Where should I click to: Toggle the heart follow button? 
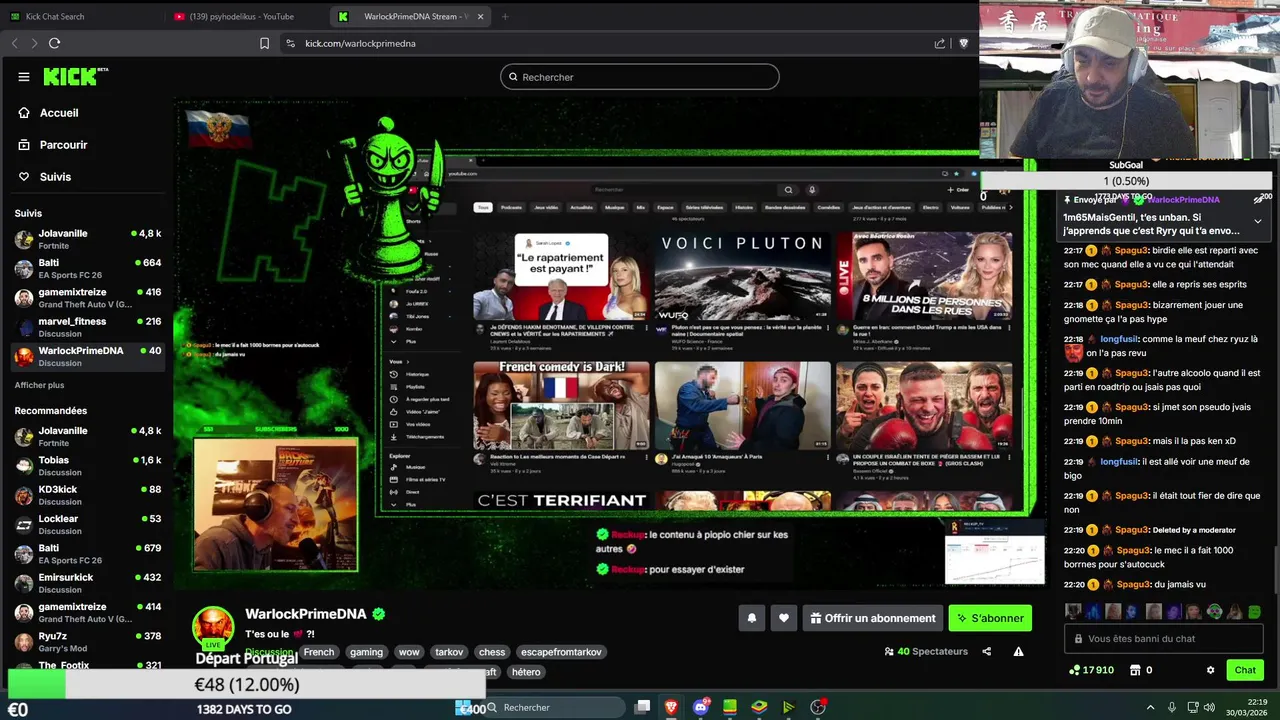click(784, 618)
